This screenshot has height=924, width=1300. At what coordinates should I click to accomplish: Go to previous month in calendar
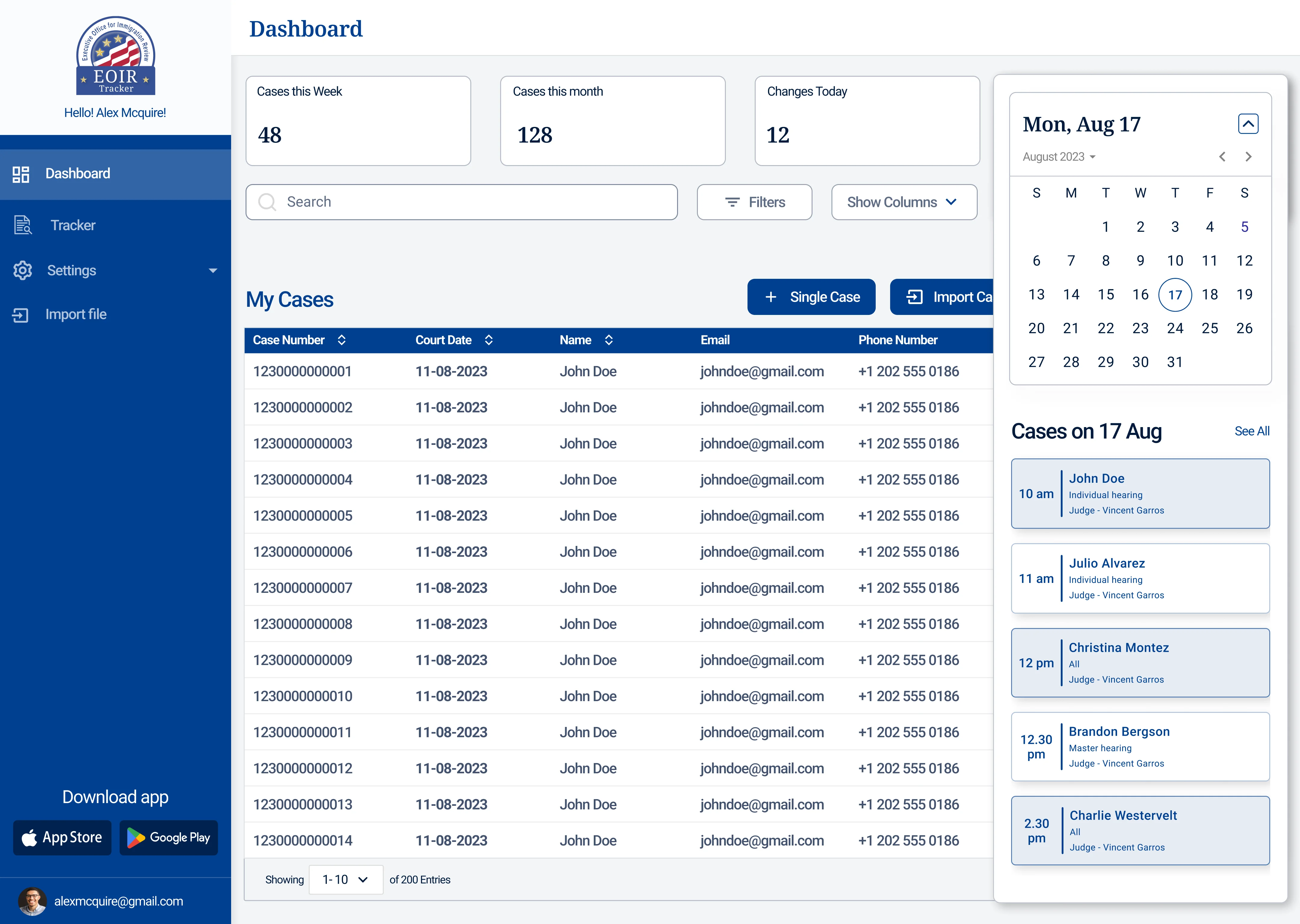pyautogui.click(x=1222, y=156)
